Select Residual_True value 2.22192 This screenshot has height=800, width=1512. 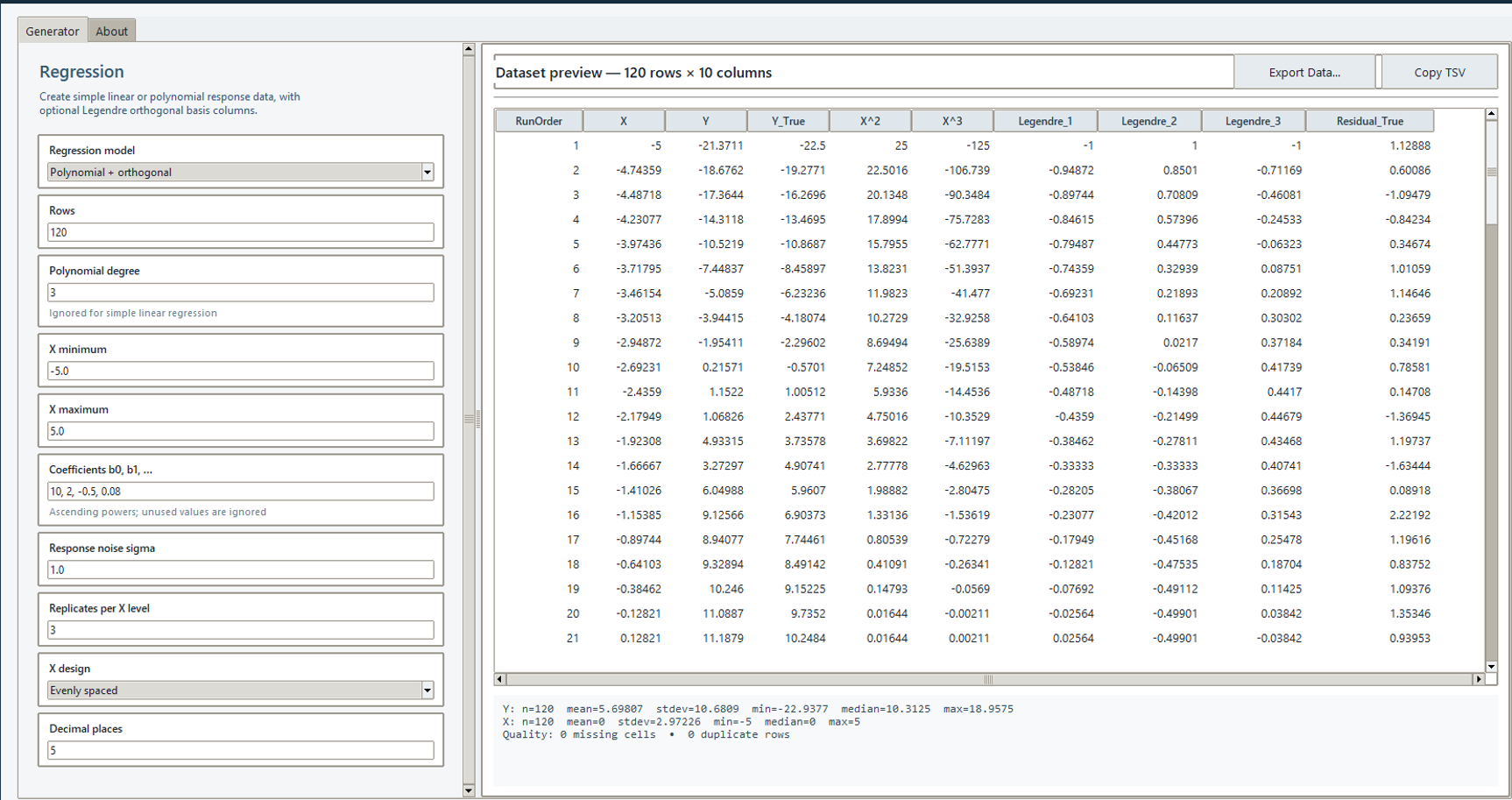tap(1410, 515)
